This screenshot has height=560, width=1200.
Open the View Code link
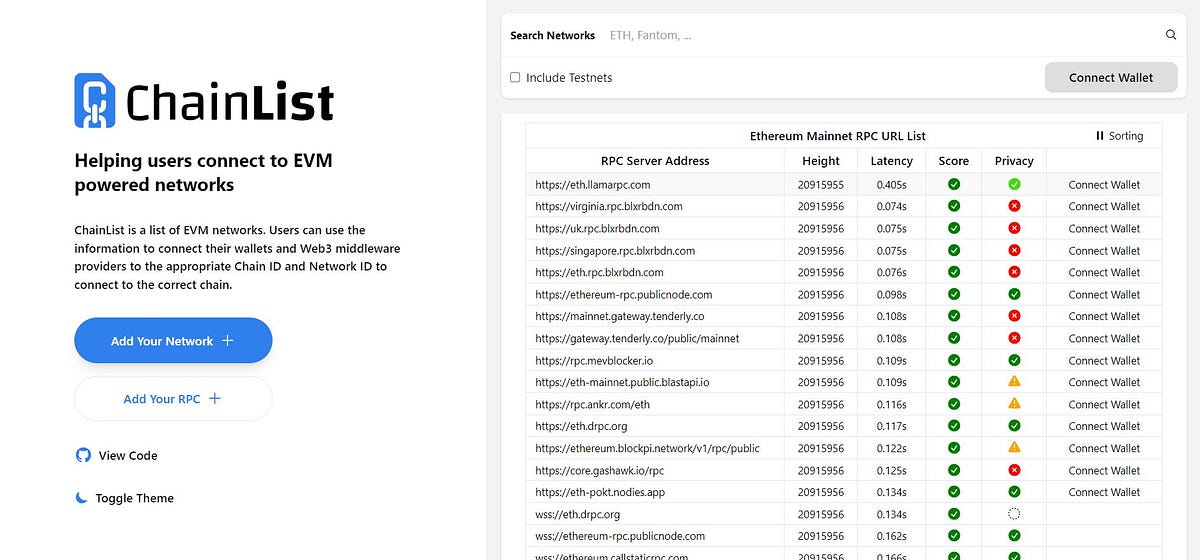point(117,455)
